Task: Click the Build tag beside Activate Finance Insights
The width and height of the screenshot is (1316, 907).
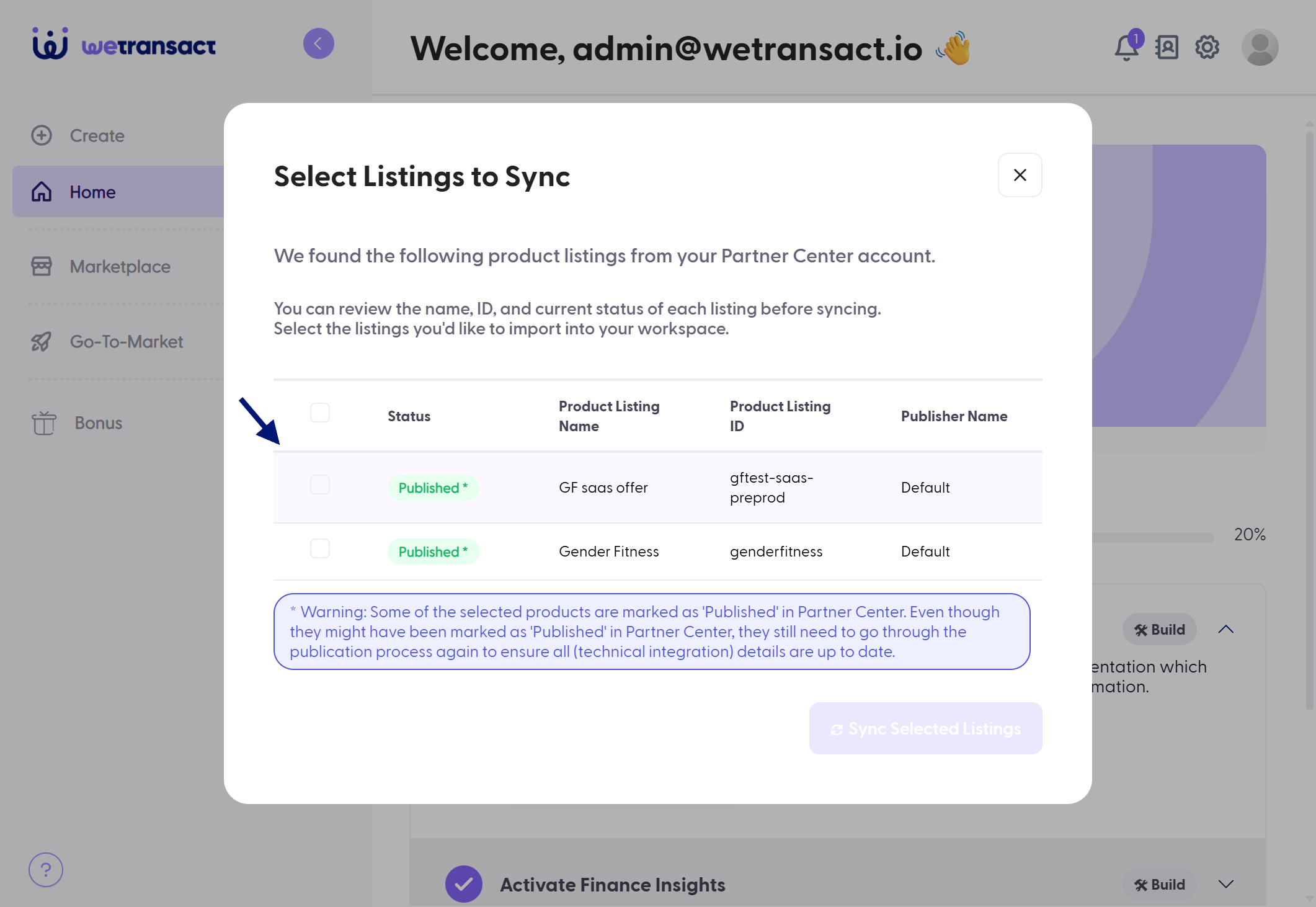Action: [x=1159, y=885]
